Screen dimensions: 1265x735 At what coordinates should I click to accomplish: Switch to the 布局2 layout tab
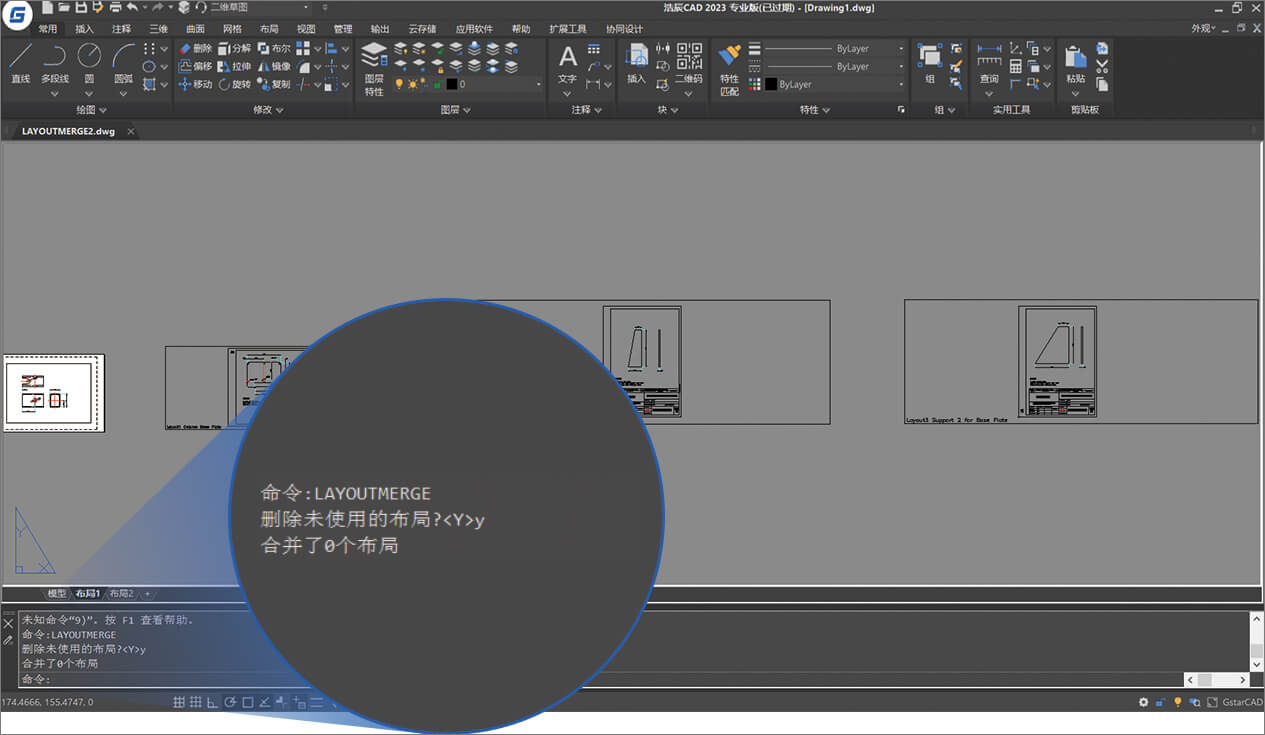pos(121,594)
